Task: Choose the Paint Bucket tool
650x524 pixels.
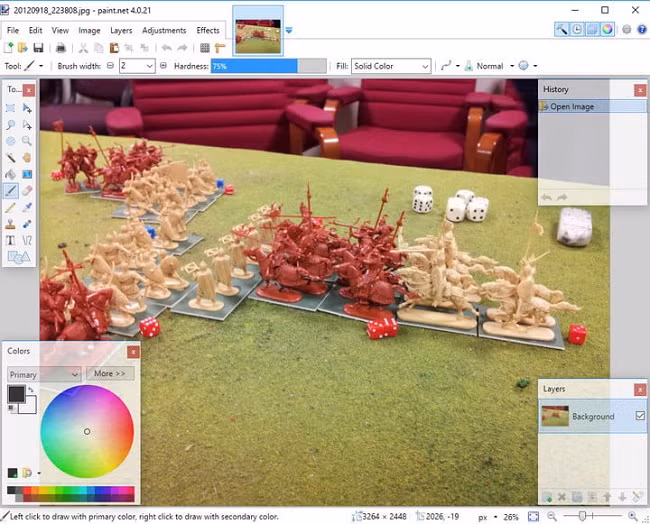Action: click(11, 174)
